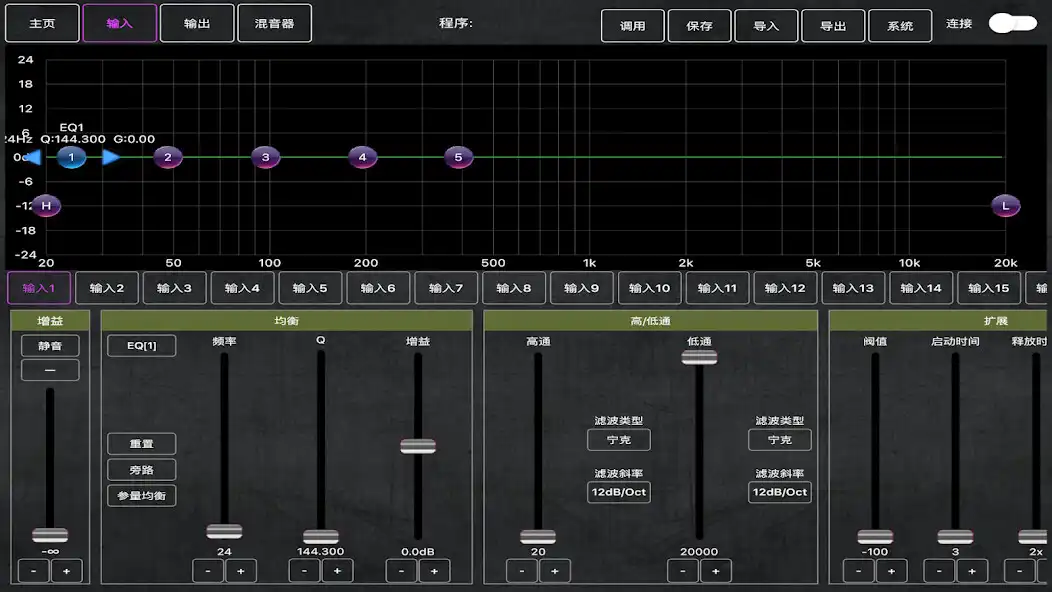
Task: Open the EQ[1] band selector
Action: coord(142,345)
